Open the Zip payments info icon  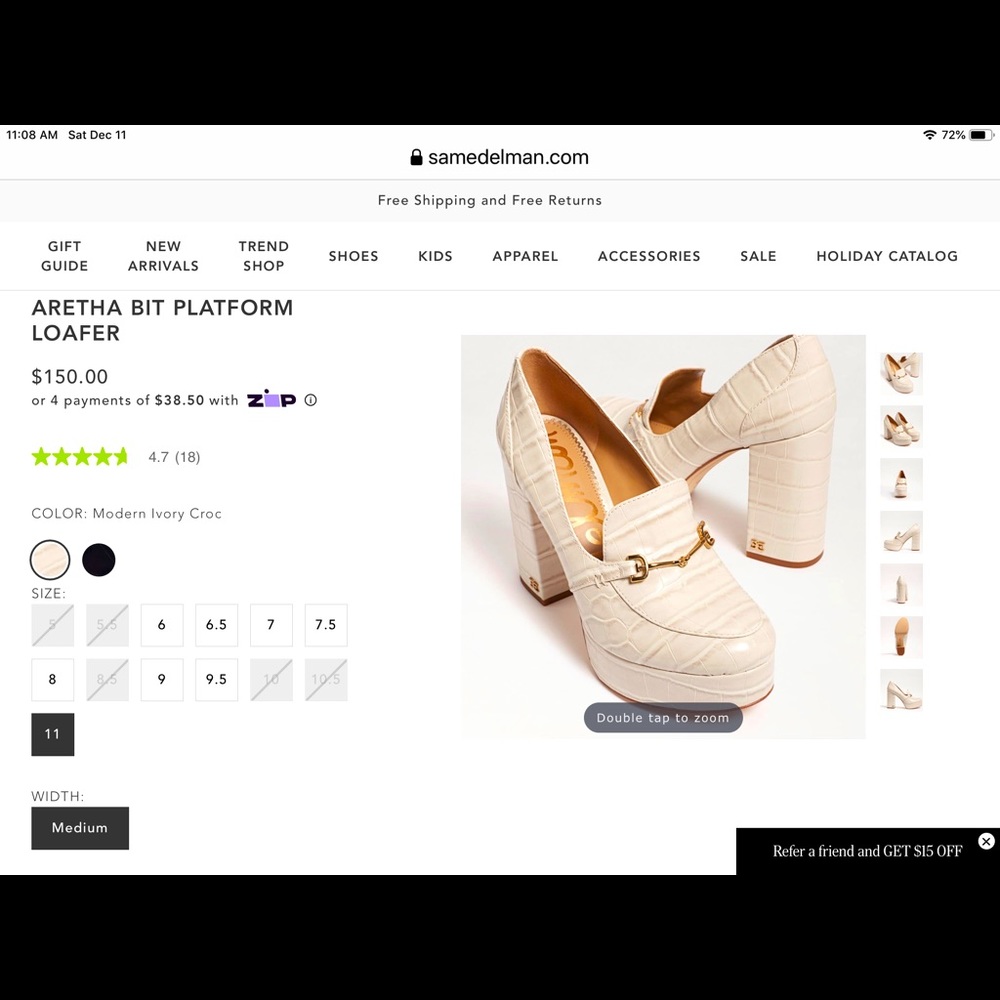(310, 399)
